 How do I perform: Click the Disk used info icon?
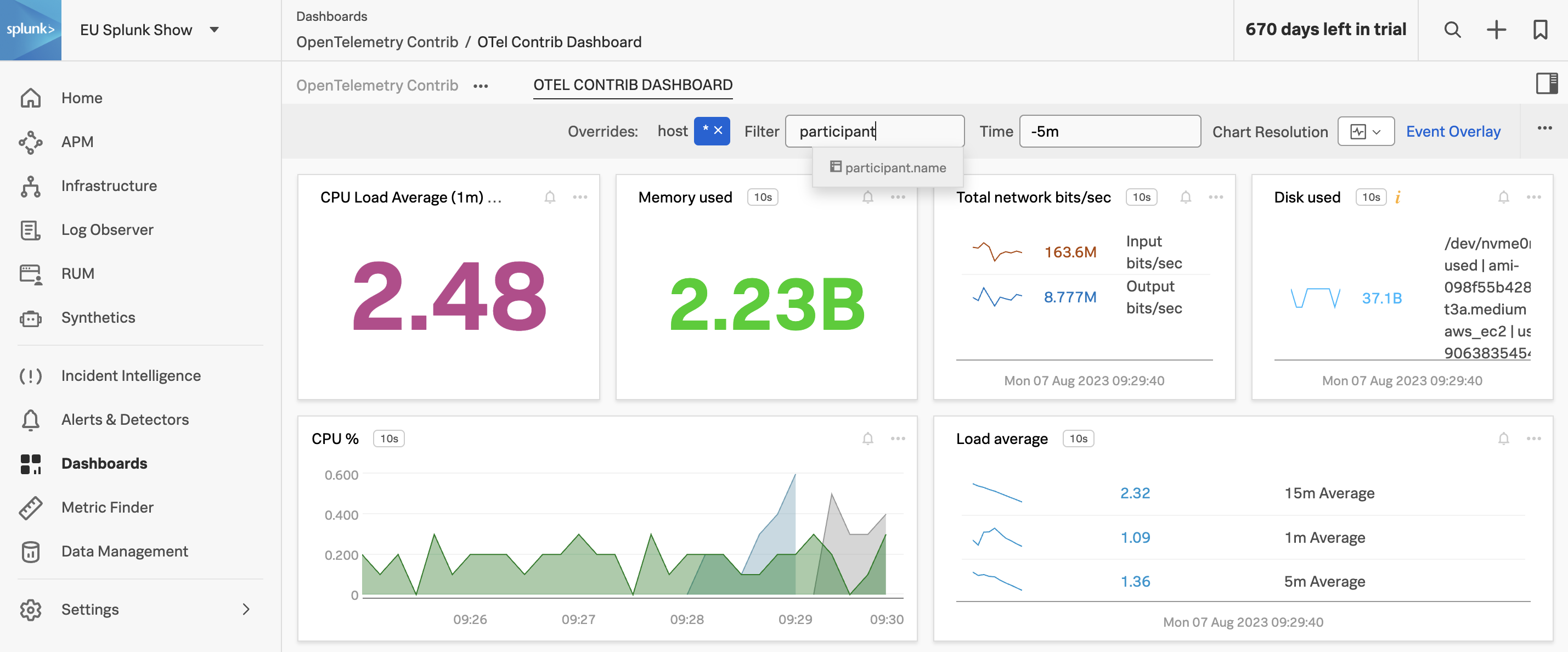1397,197
